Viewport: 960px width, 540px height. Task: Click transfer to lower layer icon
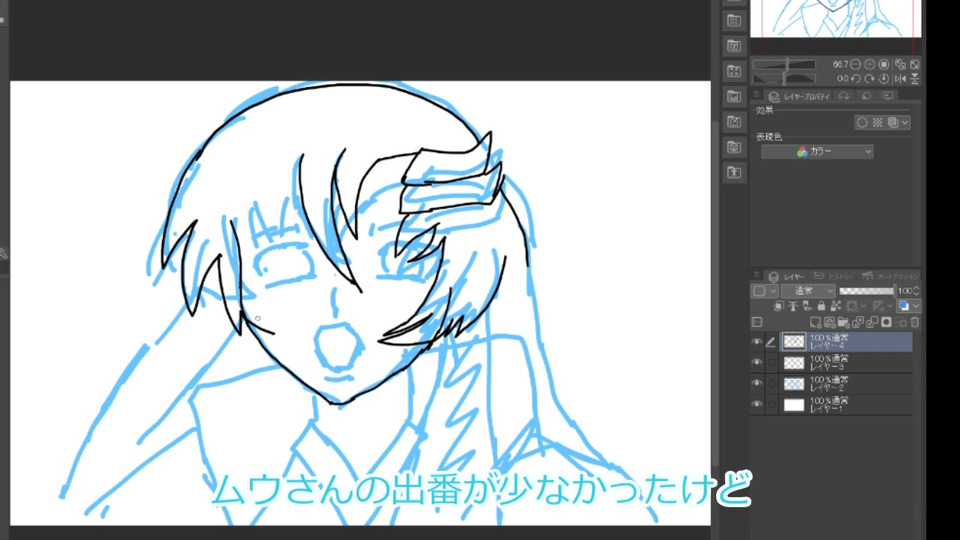858,322
